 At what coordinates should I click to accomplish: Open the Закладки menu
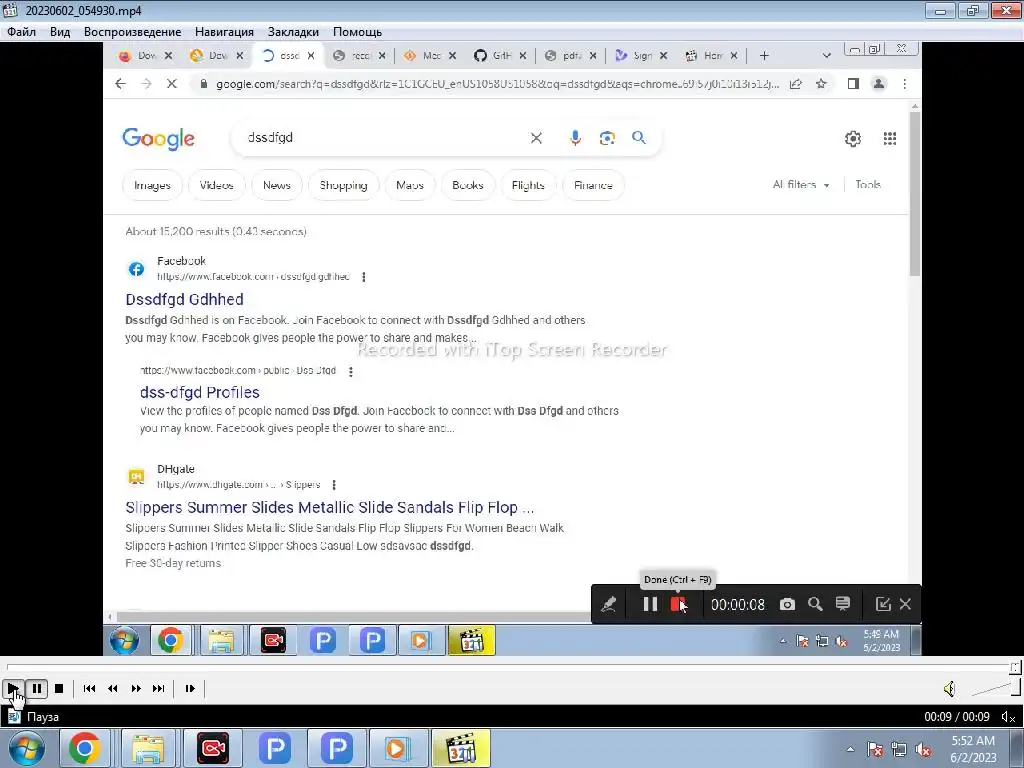[x=293, y=31]
